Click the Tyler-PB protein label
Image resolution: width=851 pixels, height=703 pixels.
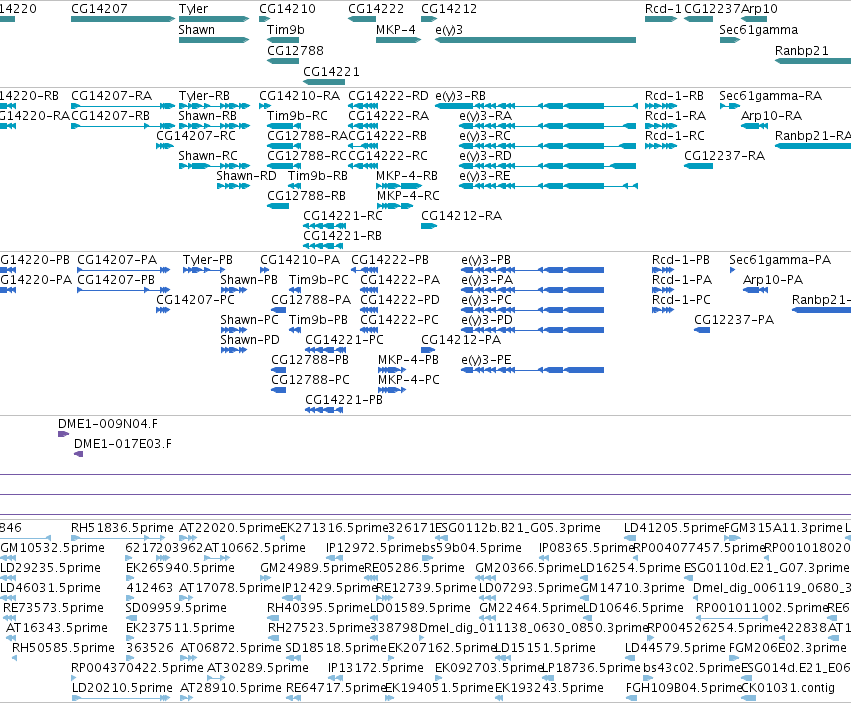coord(208,260)
